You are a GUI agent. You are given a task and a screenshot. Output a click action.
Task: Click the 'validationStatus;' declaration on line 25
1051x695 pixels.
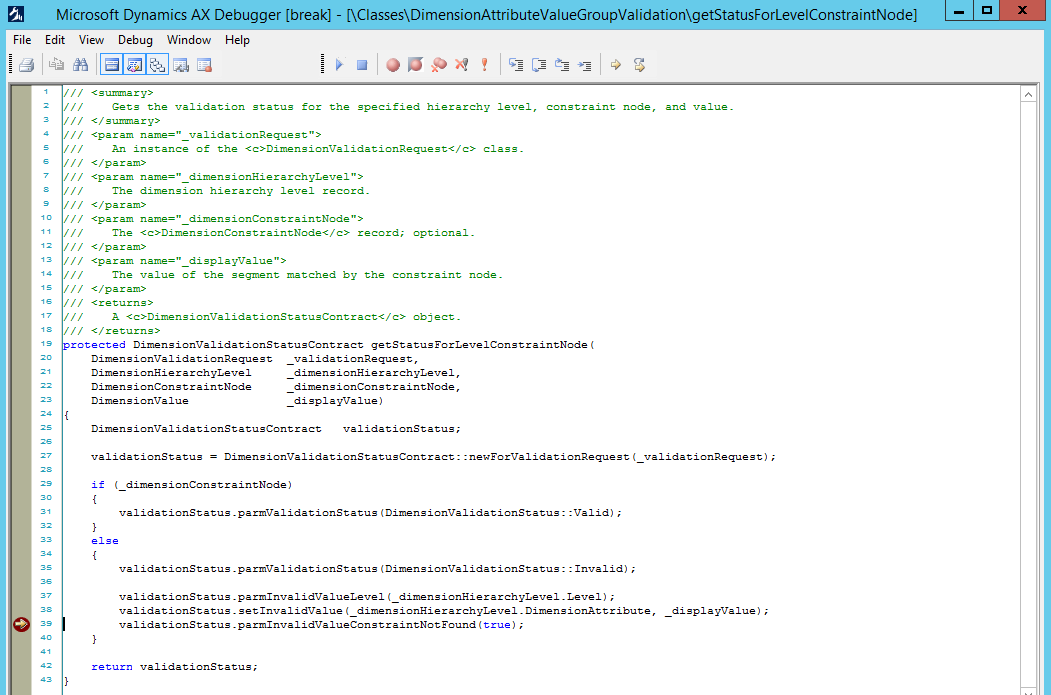point(401,429)
